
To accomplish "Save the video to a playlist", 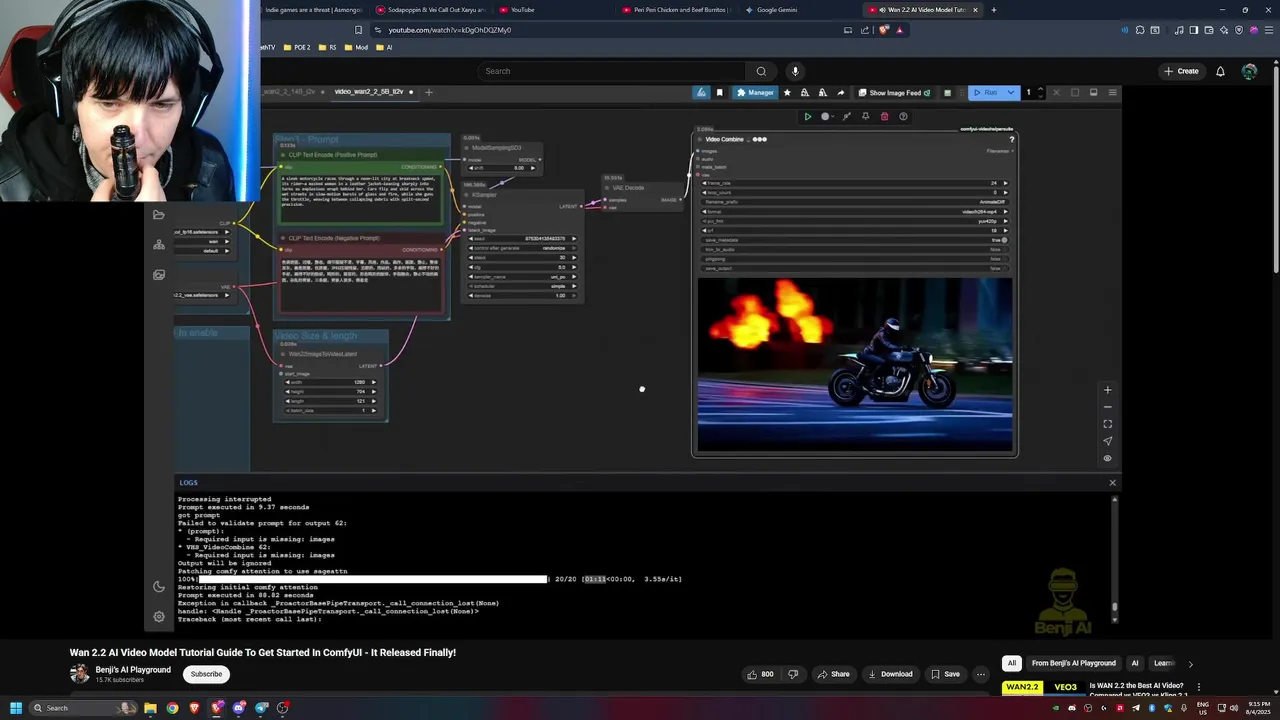I will tap(945, 674).
